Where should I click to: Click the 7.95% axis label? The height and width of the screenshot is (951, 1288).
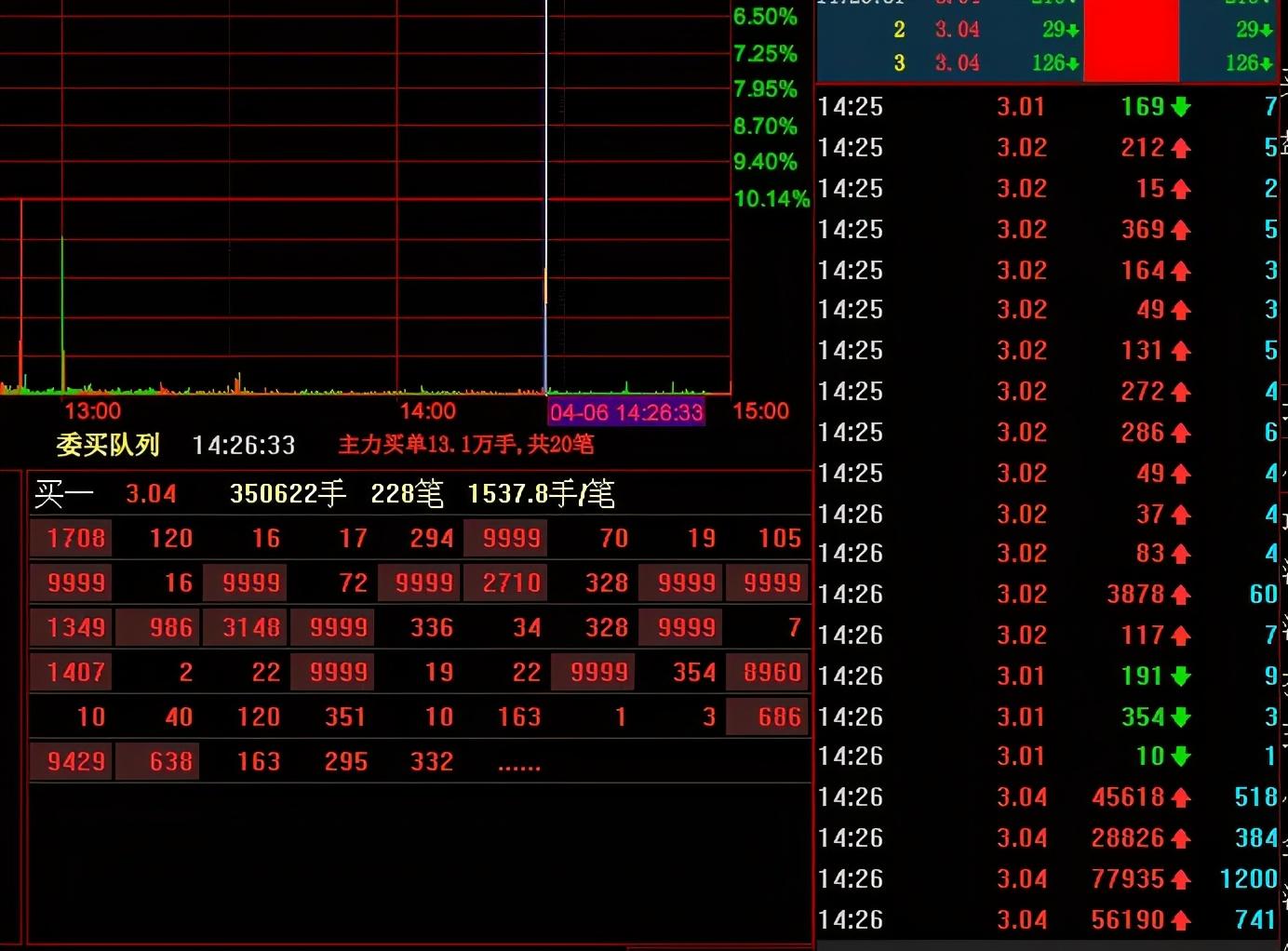click(765, 89)
